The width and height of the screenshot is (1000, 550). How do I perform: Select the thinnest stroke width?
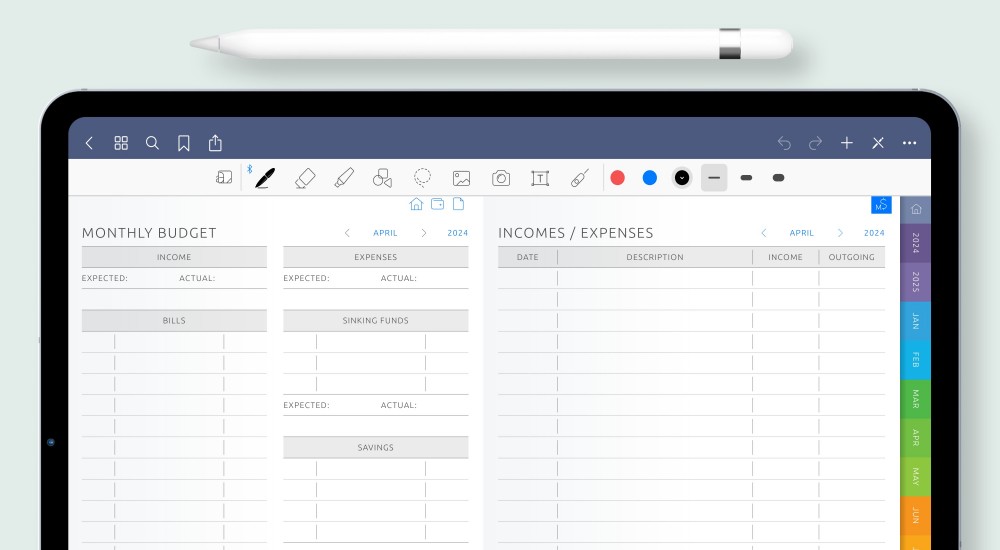tap(714, 177)
